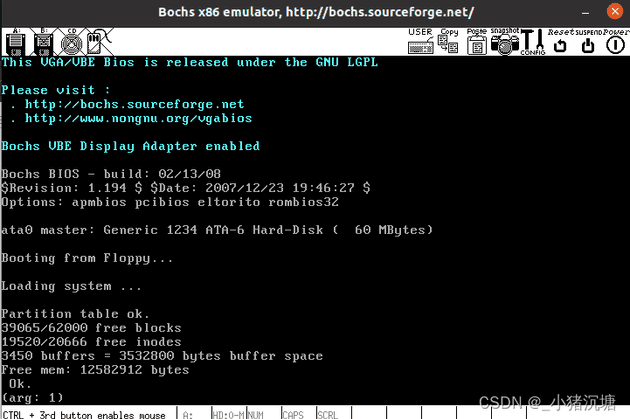This screenshot has height=419, width=630.
Task: Click 'This VGA/VBE Bios is released' line
Action: 190,62
